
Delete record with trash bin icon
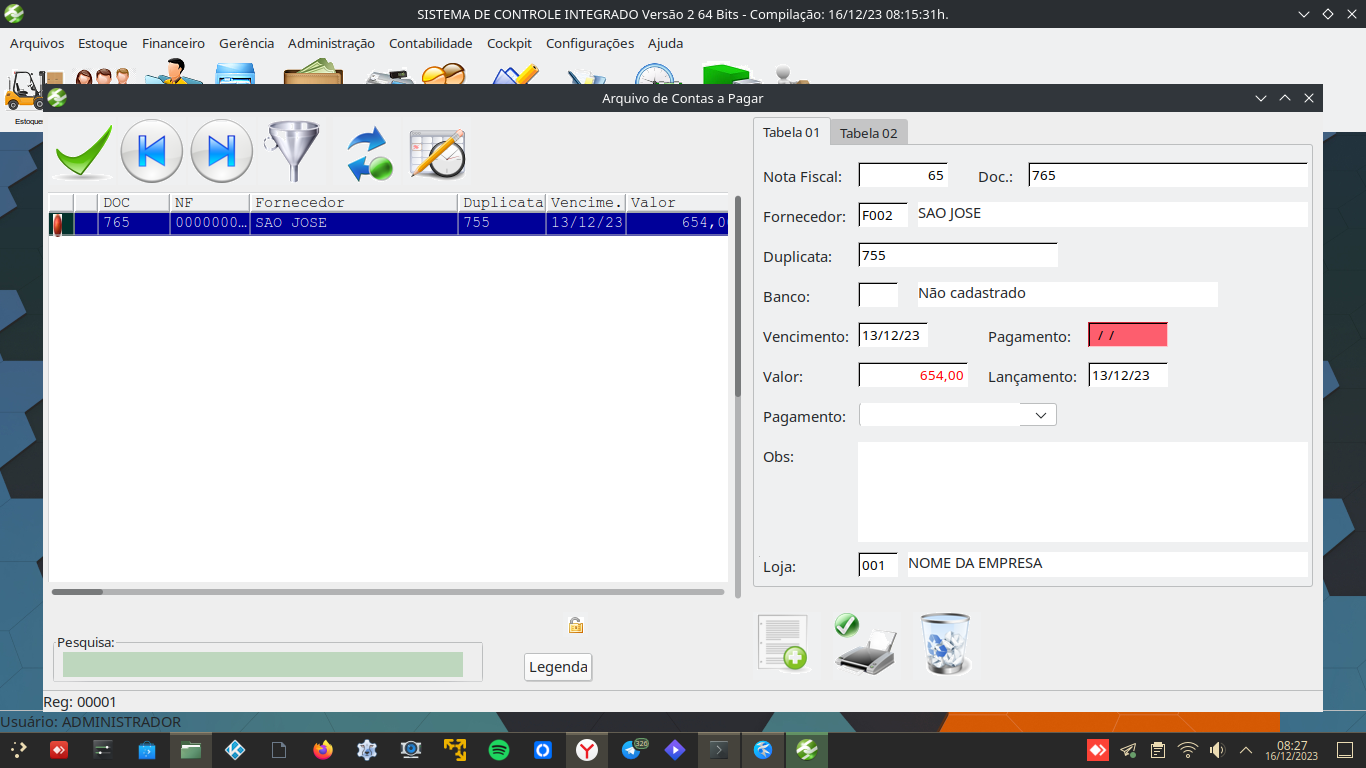point(945,645)
